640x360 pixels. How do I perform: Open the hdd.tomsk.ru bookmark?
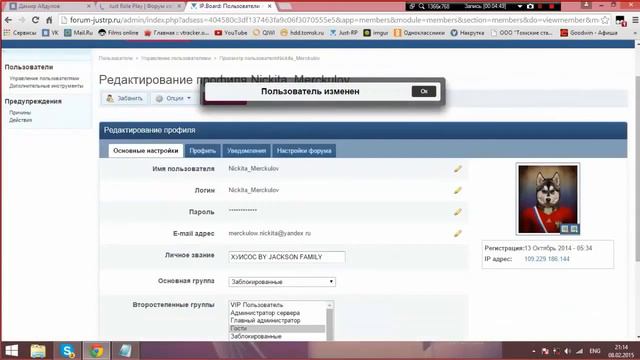coord(302,33)
